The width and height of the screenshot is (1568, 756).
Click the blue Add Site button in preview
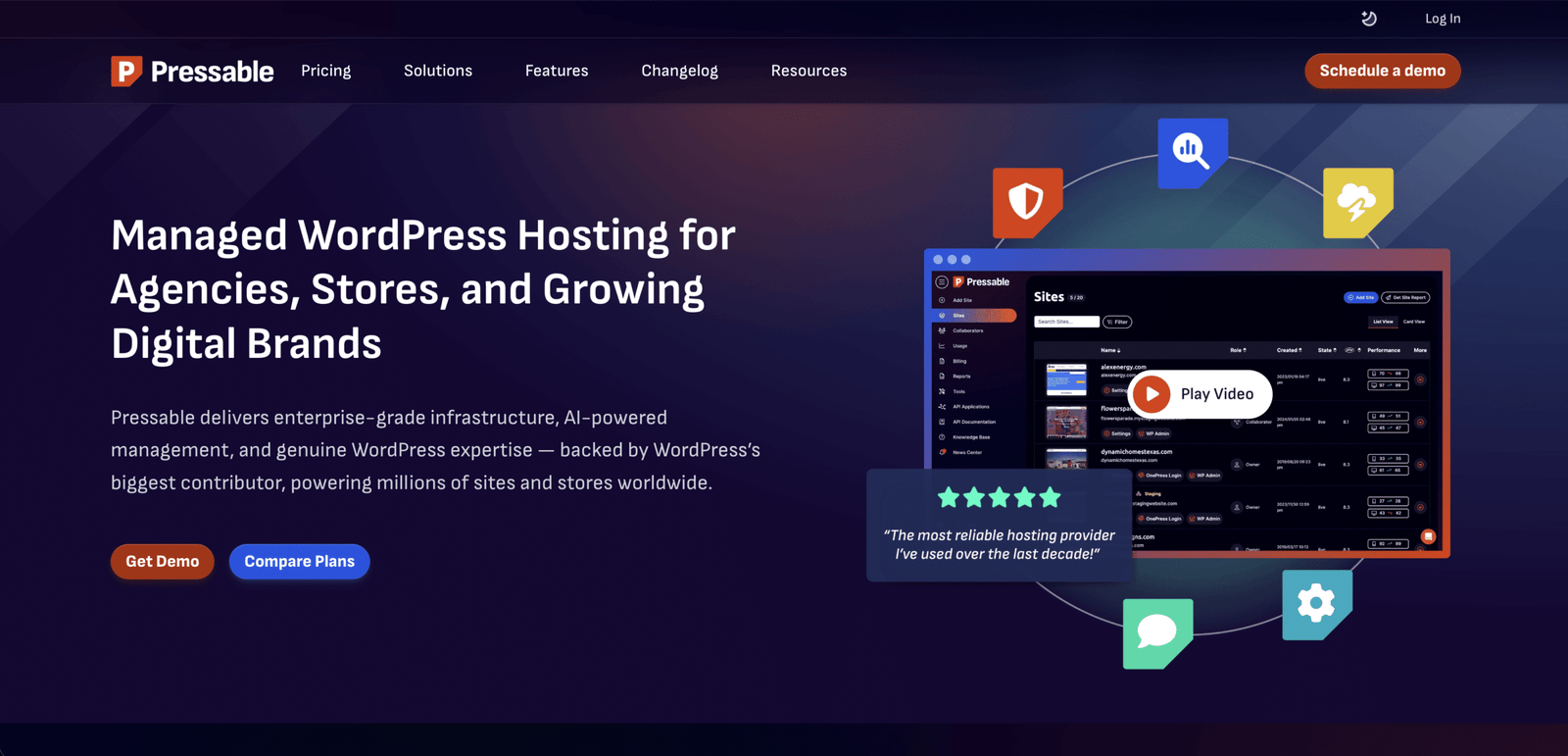pyautogui.click(x=1360, y=297)
